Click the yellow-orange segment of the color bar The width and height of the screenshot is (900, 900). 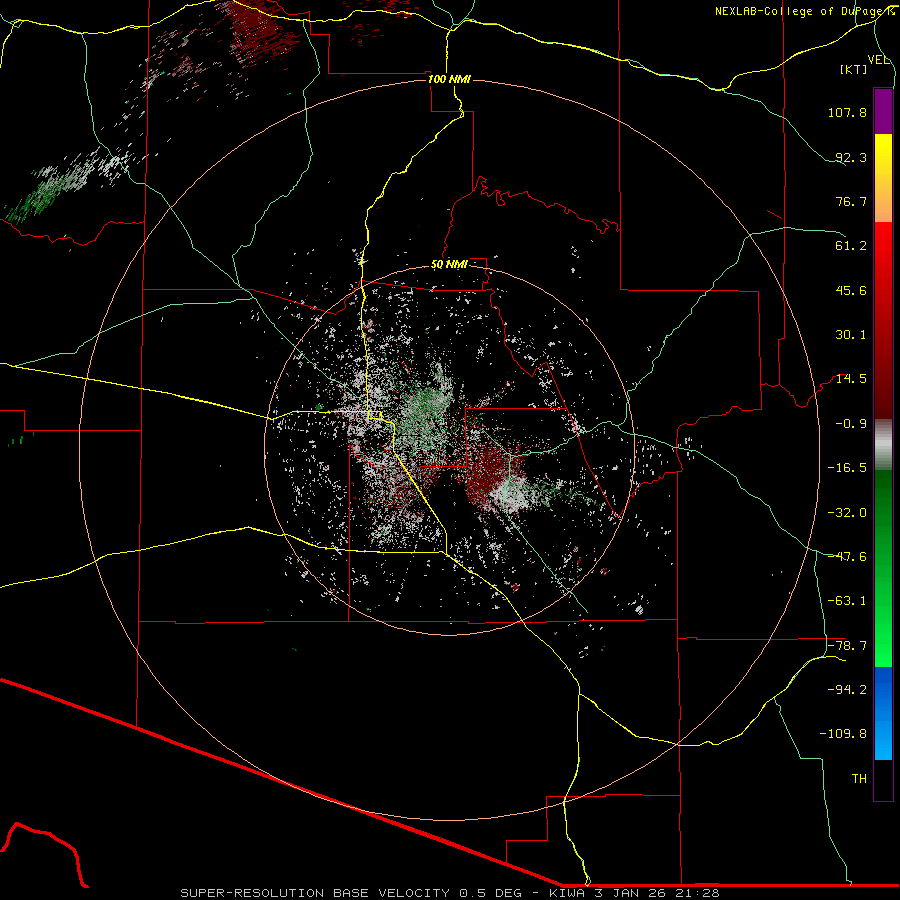[x=883, y=178]
